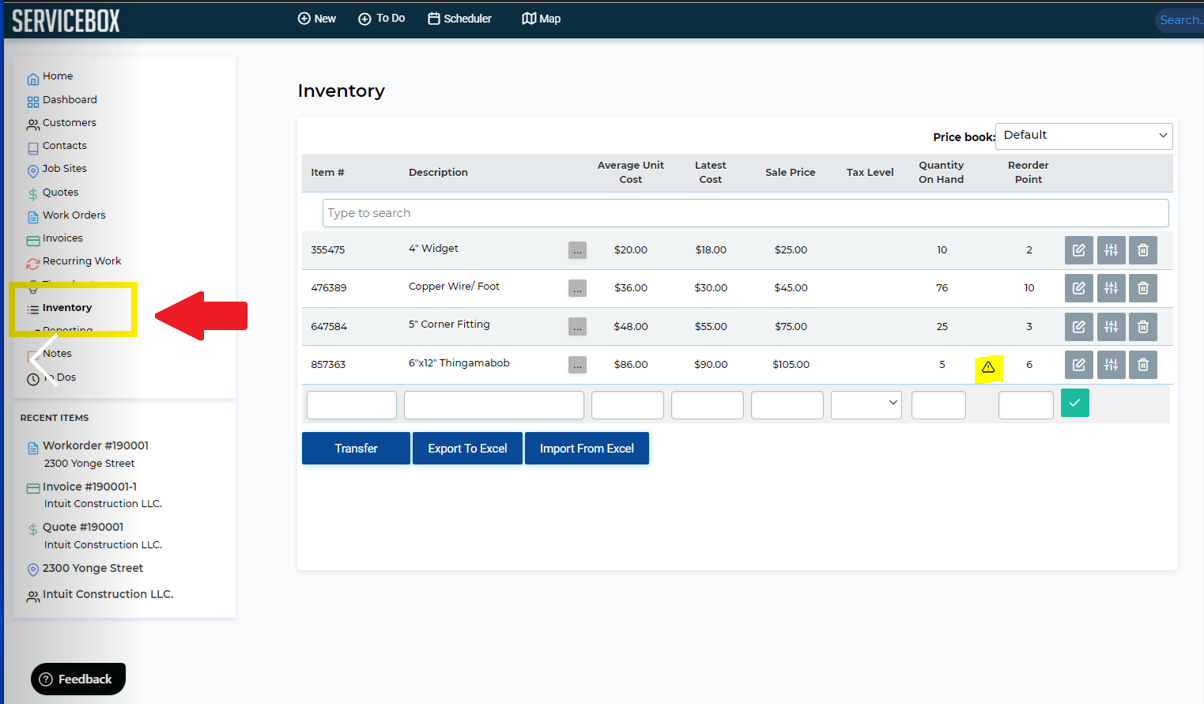Click the Feedback button
Viewport: 1204px width, 704px height.
(x=78, y=679)
